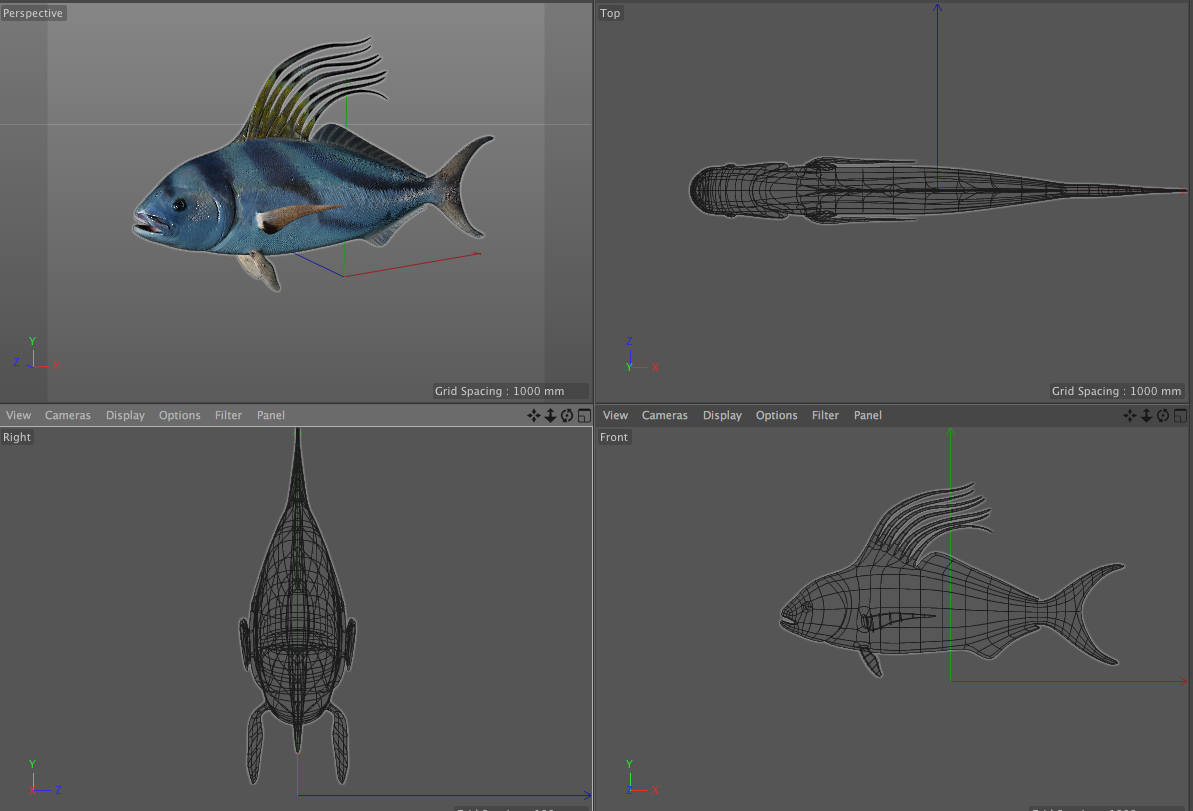Viewport: 1193px width, 811px height.
Task: Click the rotate camera icon in Front viewport
Action: point(1163,415)
